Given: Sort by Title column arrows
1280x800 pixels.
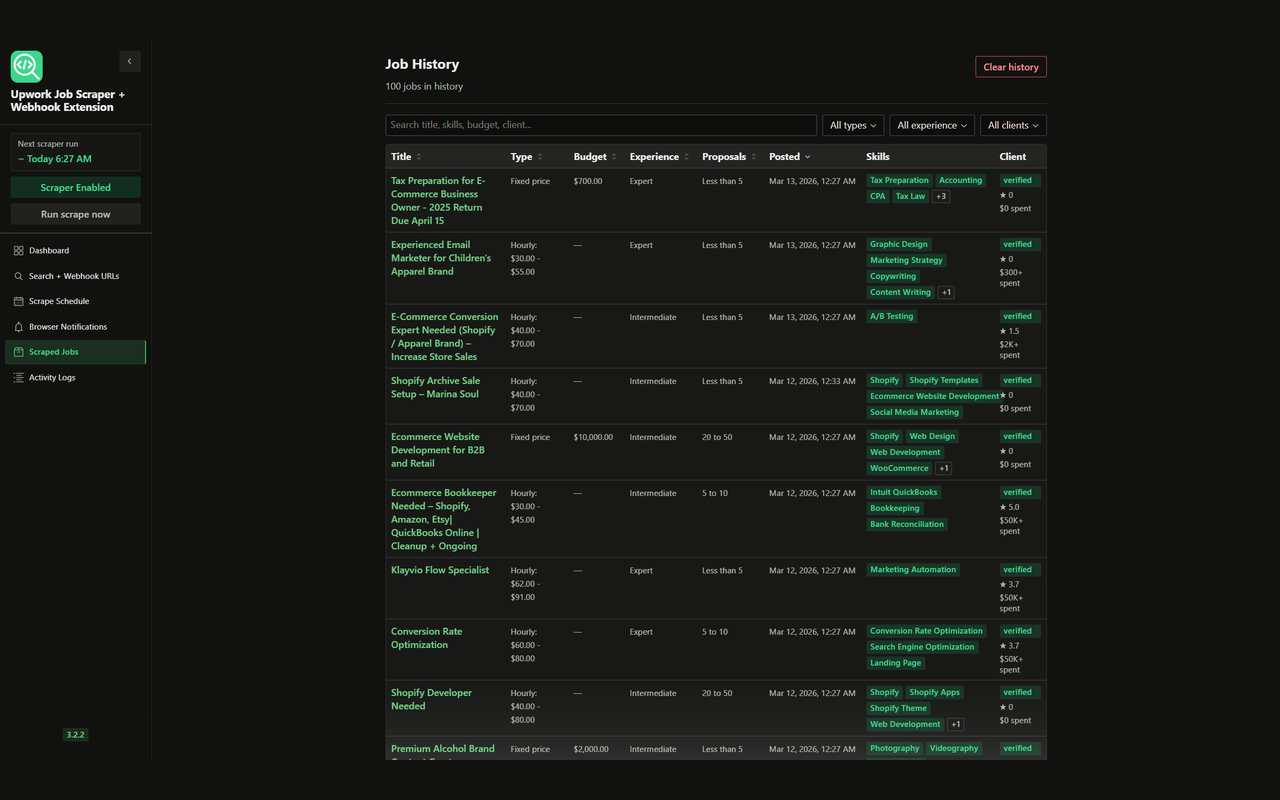Looking at the screenshot, I should coord(419,157).
